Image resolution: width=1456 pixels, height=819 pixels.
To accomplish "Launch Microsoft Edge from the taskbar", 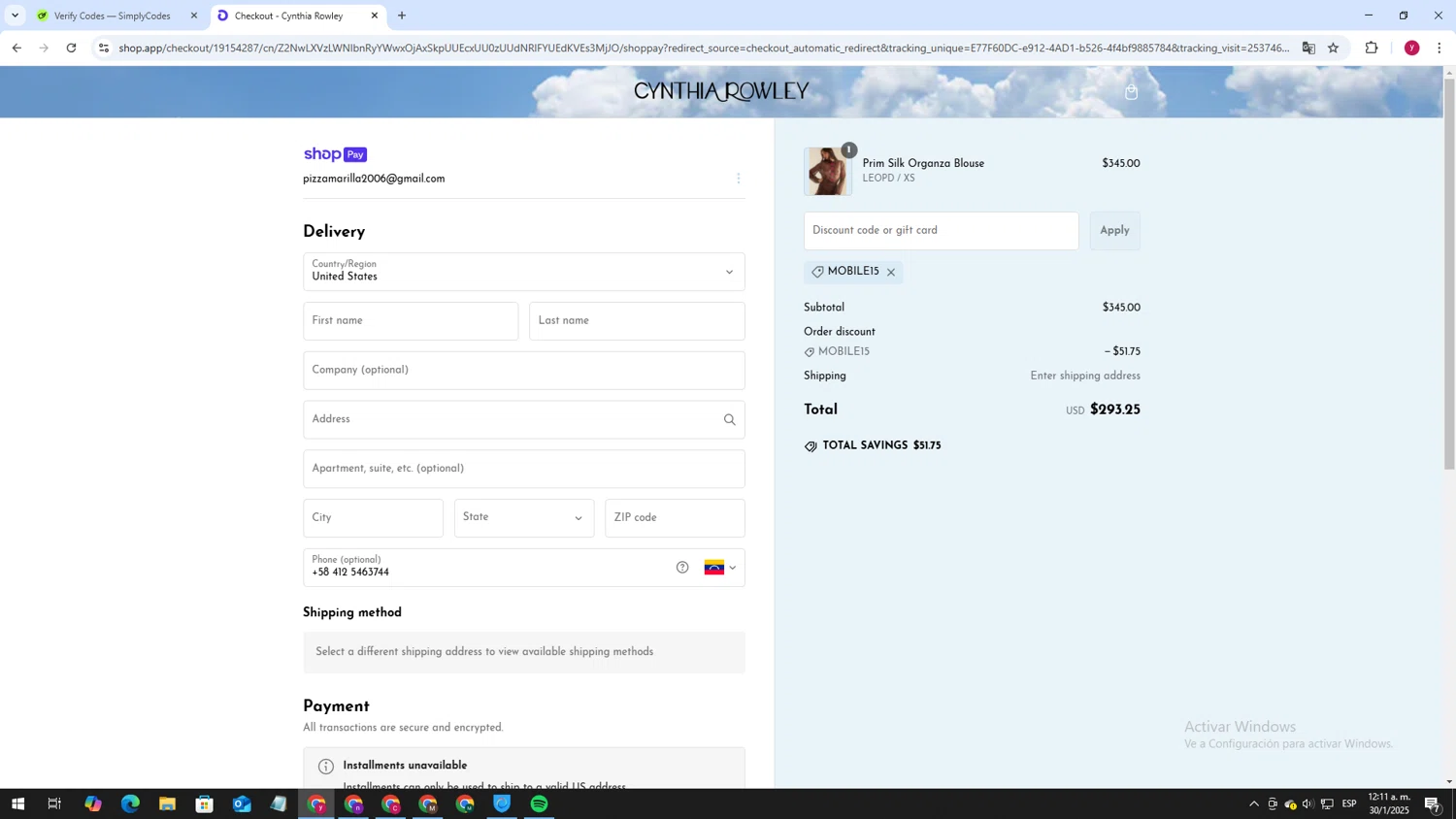I will (x=130, y=803).
